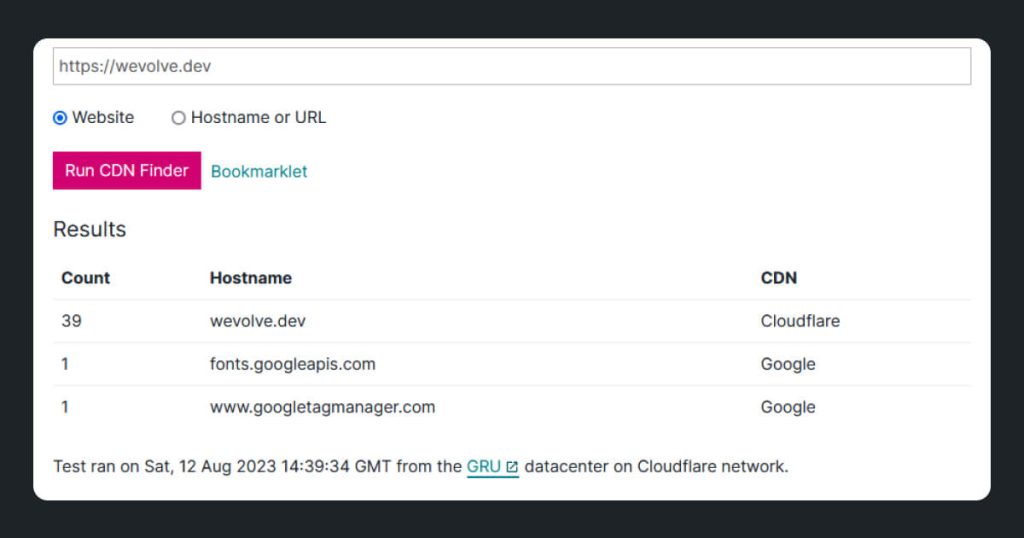1024x538 pixels.
Task: Choose the Hostname or URL option
Action: click(x=179, y=118)
